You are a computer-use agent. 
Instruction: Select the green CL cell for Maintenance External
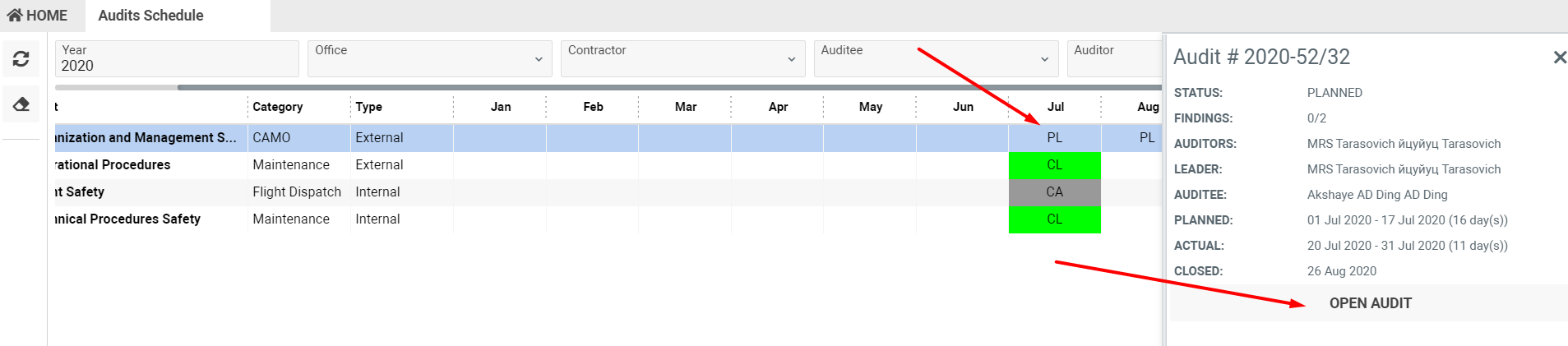[x=1054, y=165]
